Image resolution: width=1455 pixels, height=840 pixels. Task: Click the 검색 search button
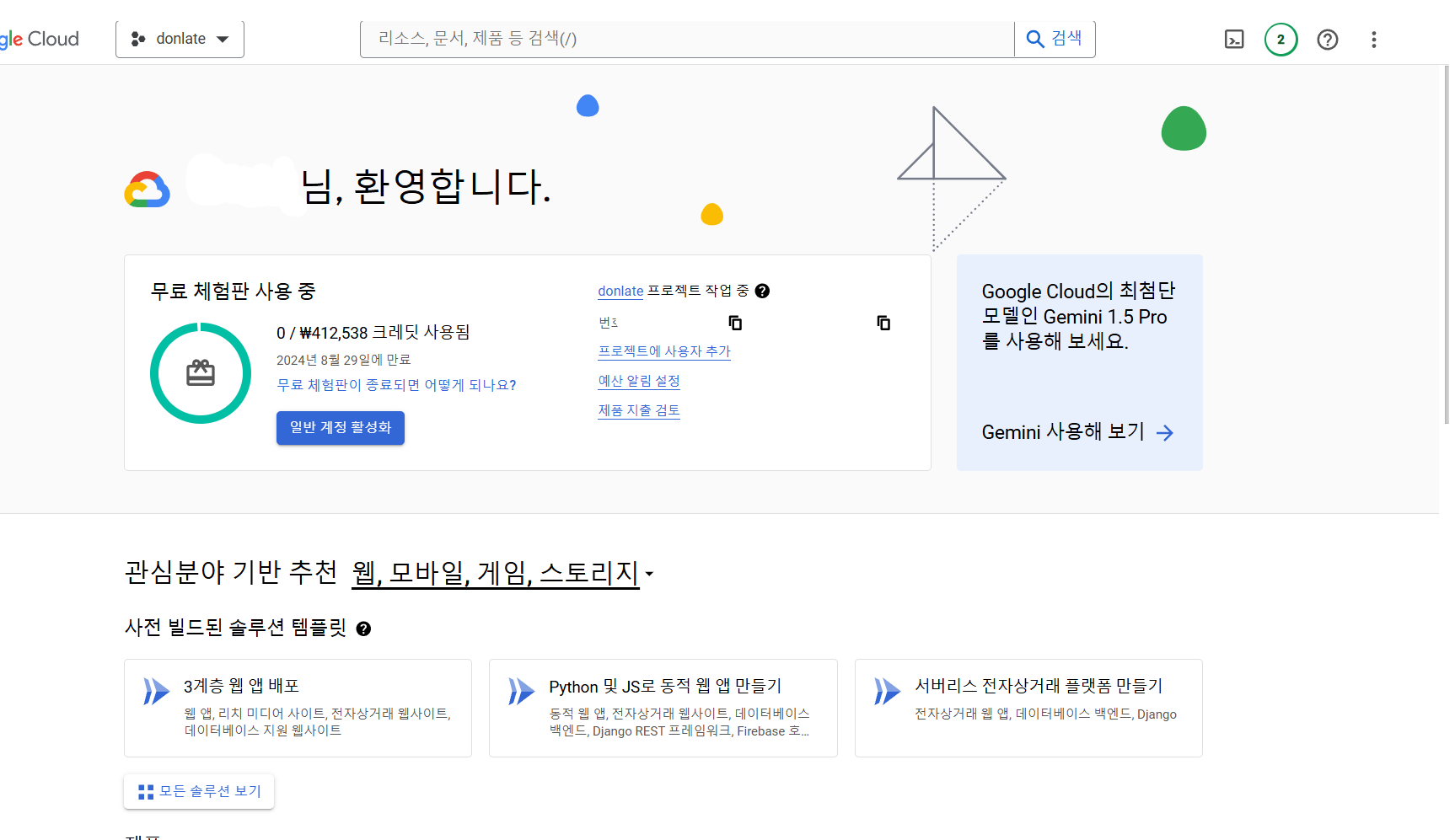[1055, 39]
